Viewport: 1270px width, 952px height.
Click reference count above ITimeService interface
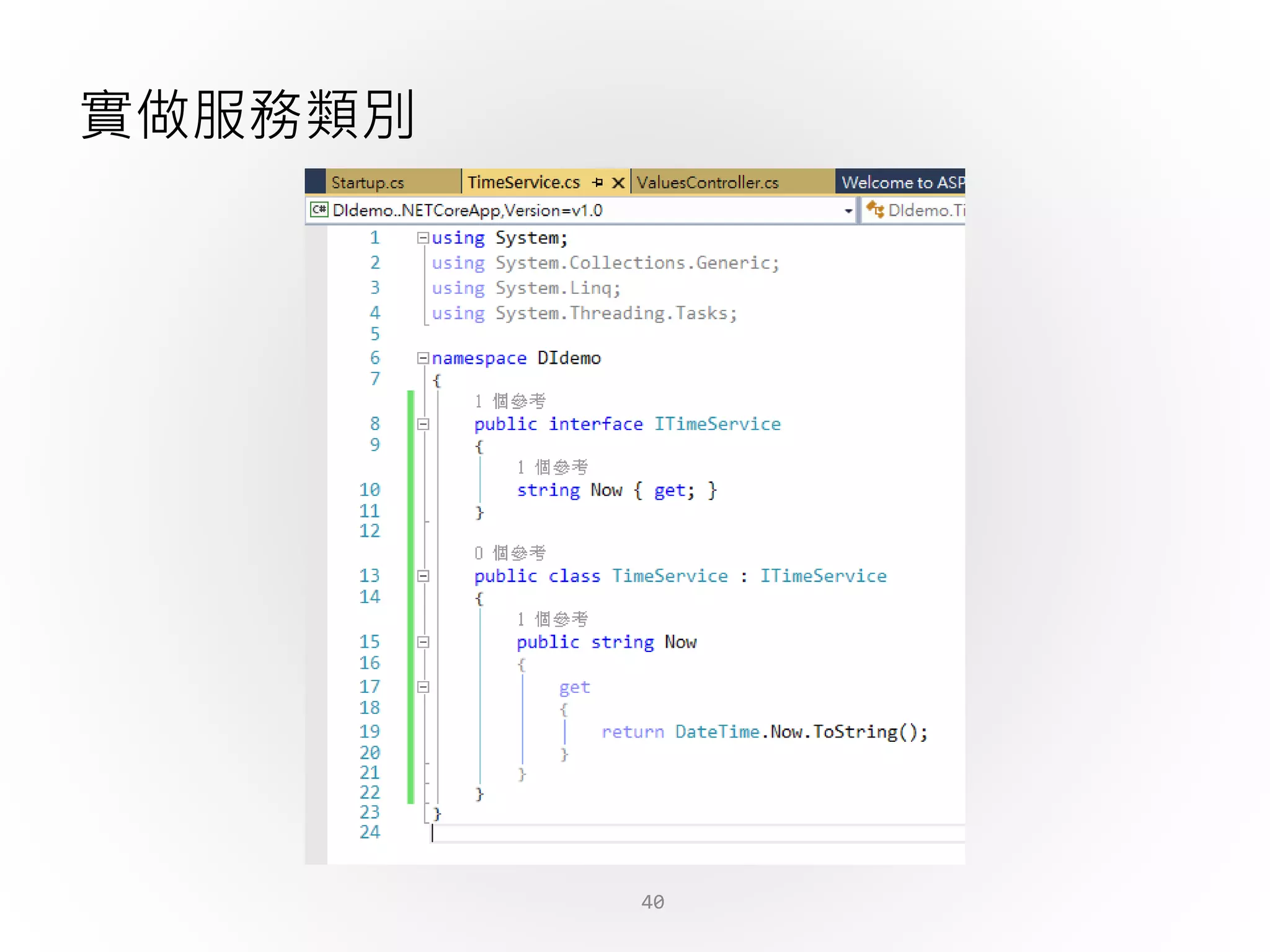pos(510,402)
